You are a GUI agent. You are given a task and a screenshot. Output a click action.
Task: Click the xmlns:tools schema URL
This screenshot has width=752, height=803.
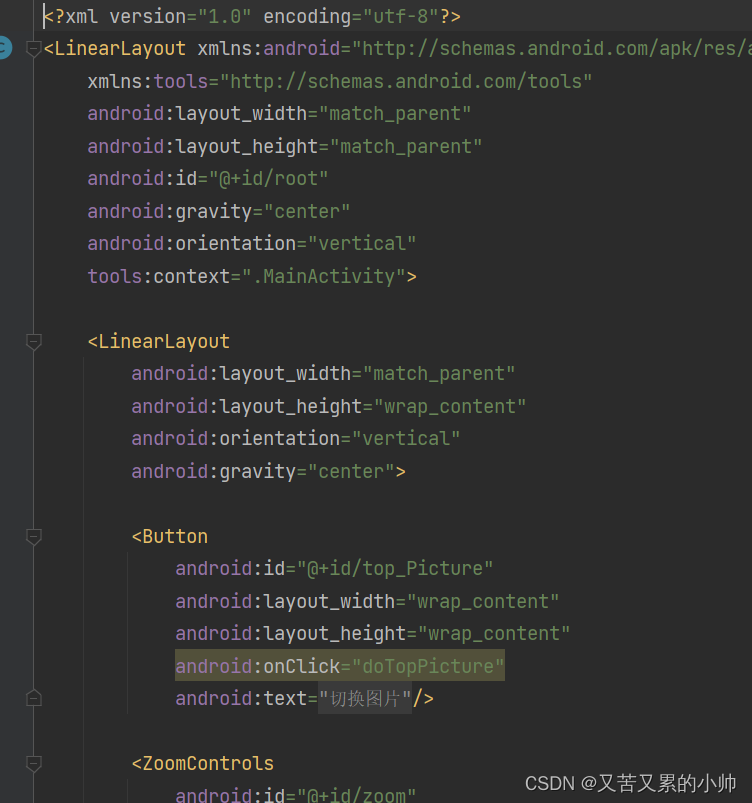click(406, 81)
